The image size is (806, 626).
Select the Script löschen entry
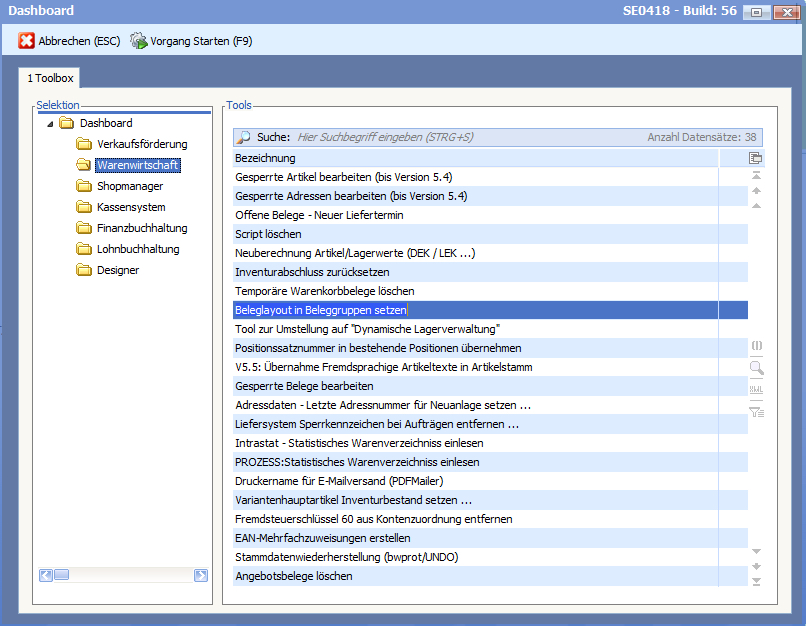point(268,234)
